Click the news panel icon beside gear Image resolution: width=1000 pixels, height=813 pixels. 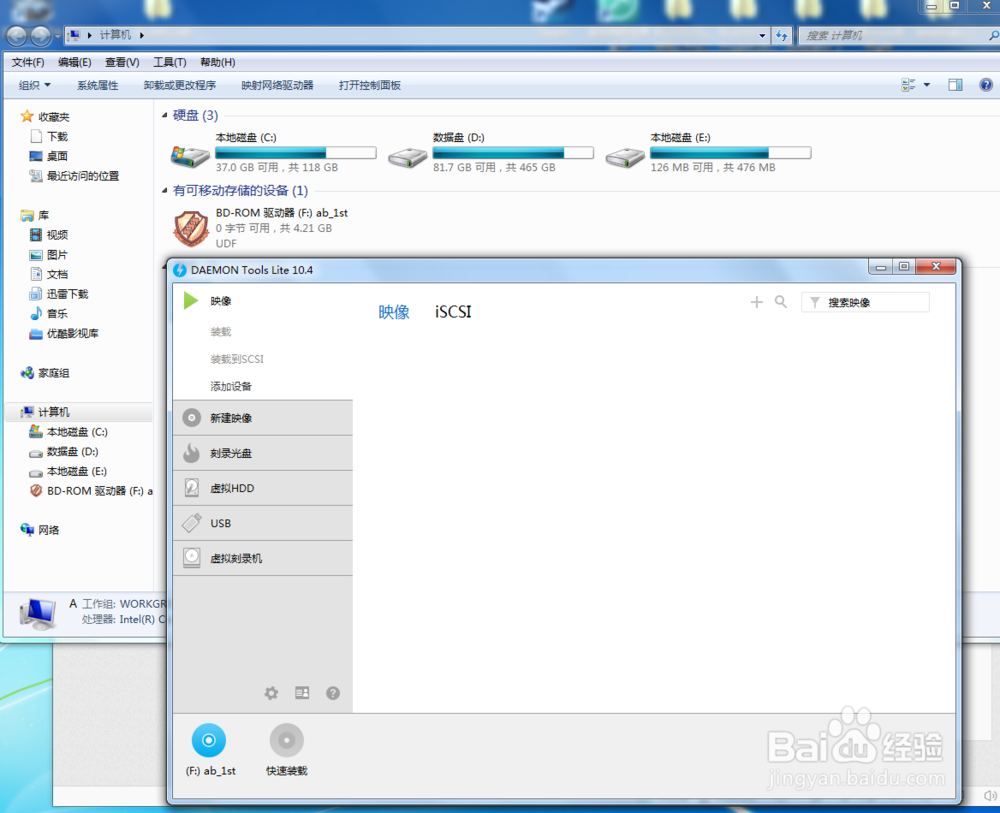pyautogui.click(x=302, y=692)
